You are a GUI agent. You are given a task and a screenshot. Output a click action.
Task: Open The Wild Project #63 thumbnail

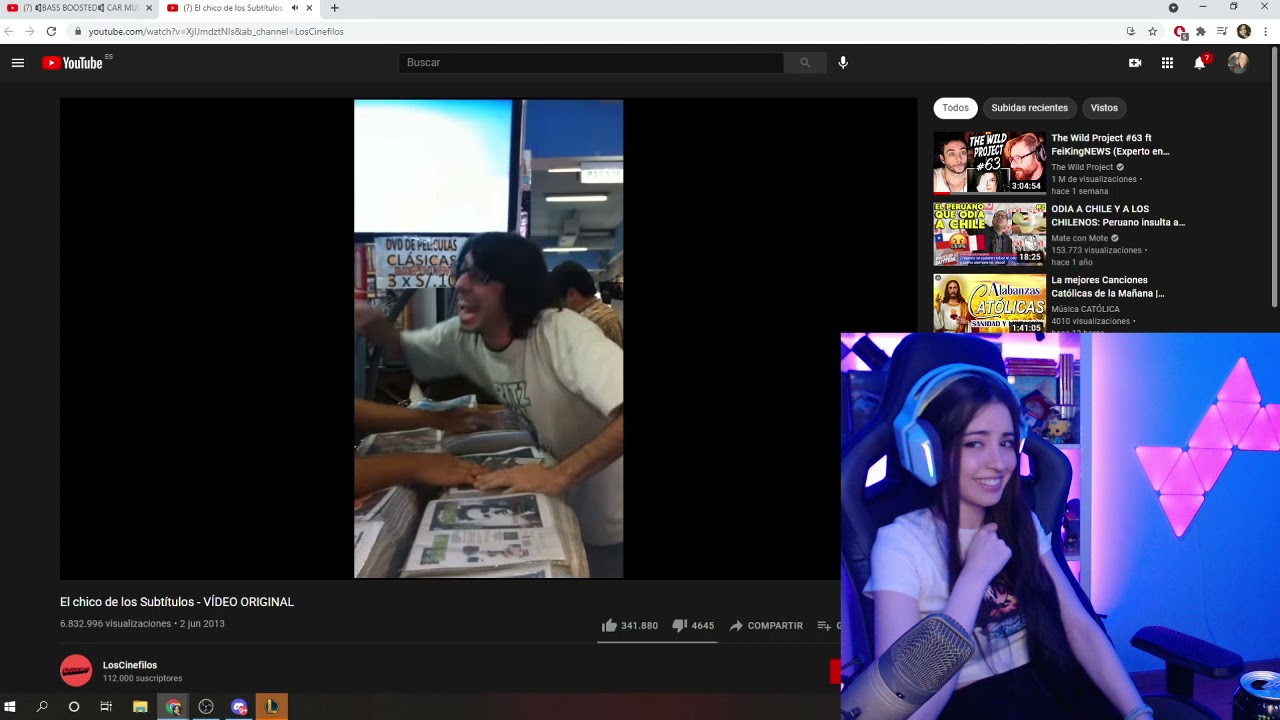pyautogui.click(x=989, y=162)
